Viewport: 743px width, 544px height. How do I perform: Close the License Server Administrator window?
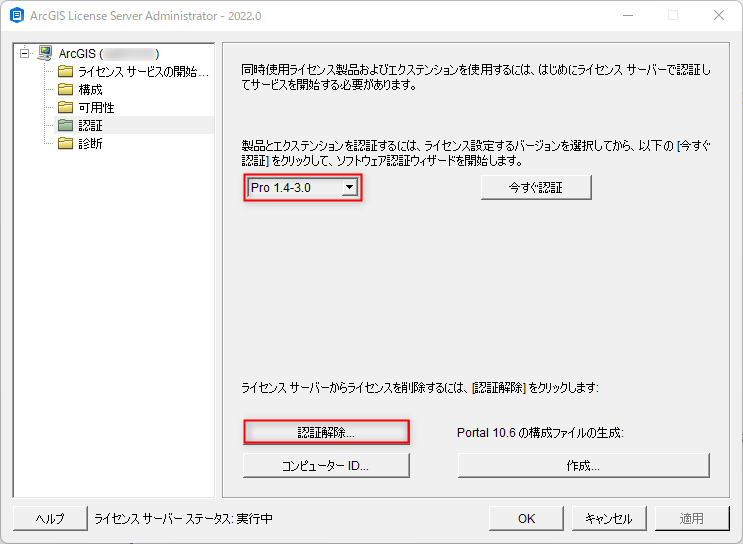[x=719, y=15]
